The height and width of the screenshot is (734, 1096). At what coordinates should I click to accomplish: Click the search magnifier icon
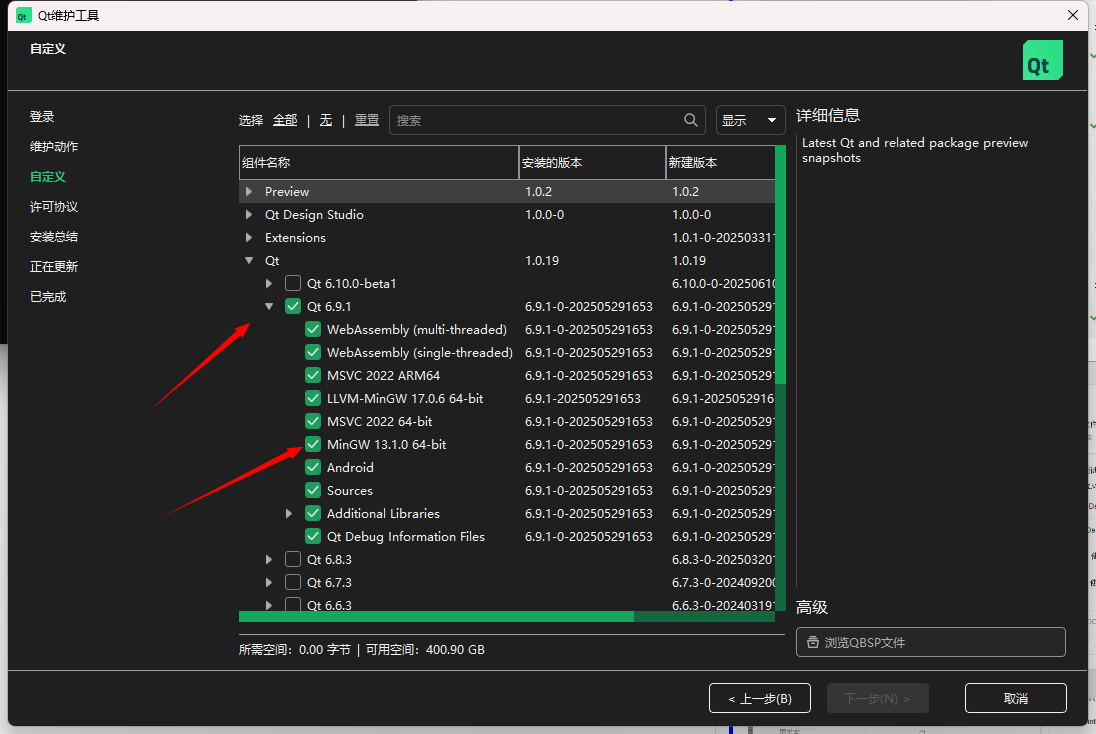click(x=691, y=120)
